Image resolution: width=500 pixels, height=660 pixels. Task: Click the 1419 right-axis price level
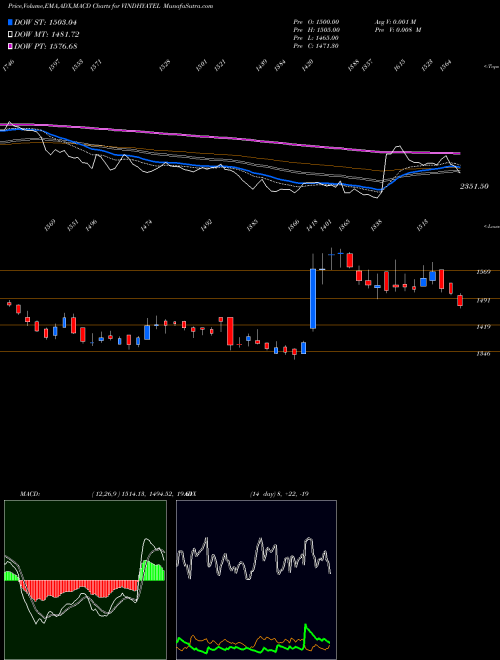[483, 327]
